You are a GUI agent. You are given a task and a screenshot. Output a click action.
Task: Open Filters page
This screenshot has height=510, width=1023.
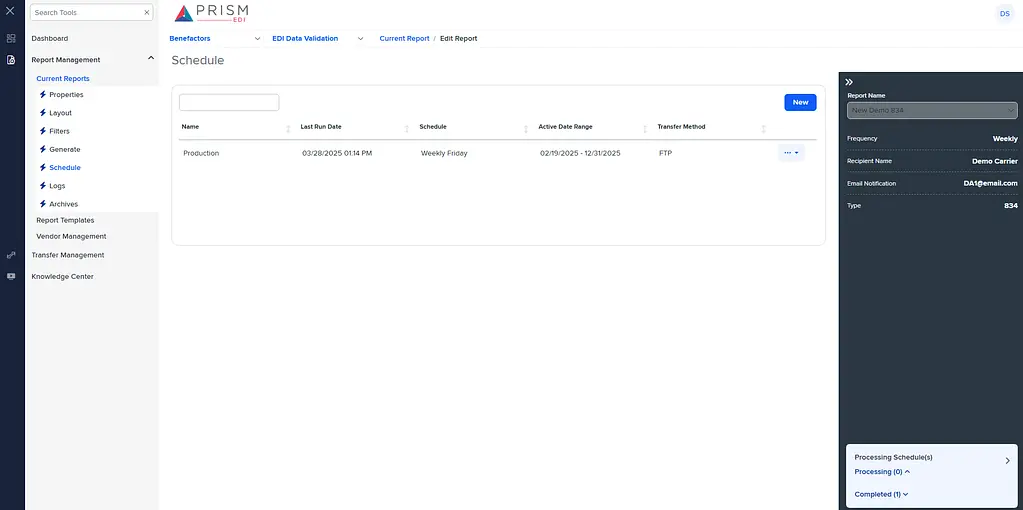[x=59, y=131]
